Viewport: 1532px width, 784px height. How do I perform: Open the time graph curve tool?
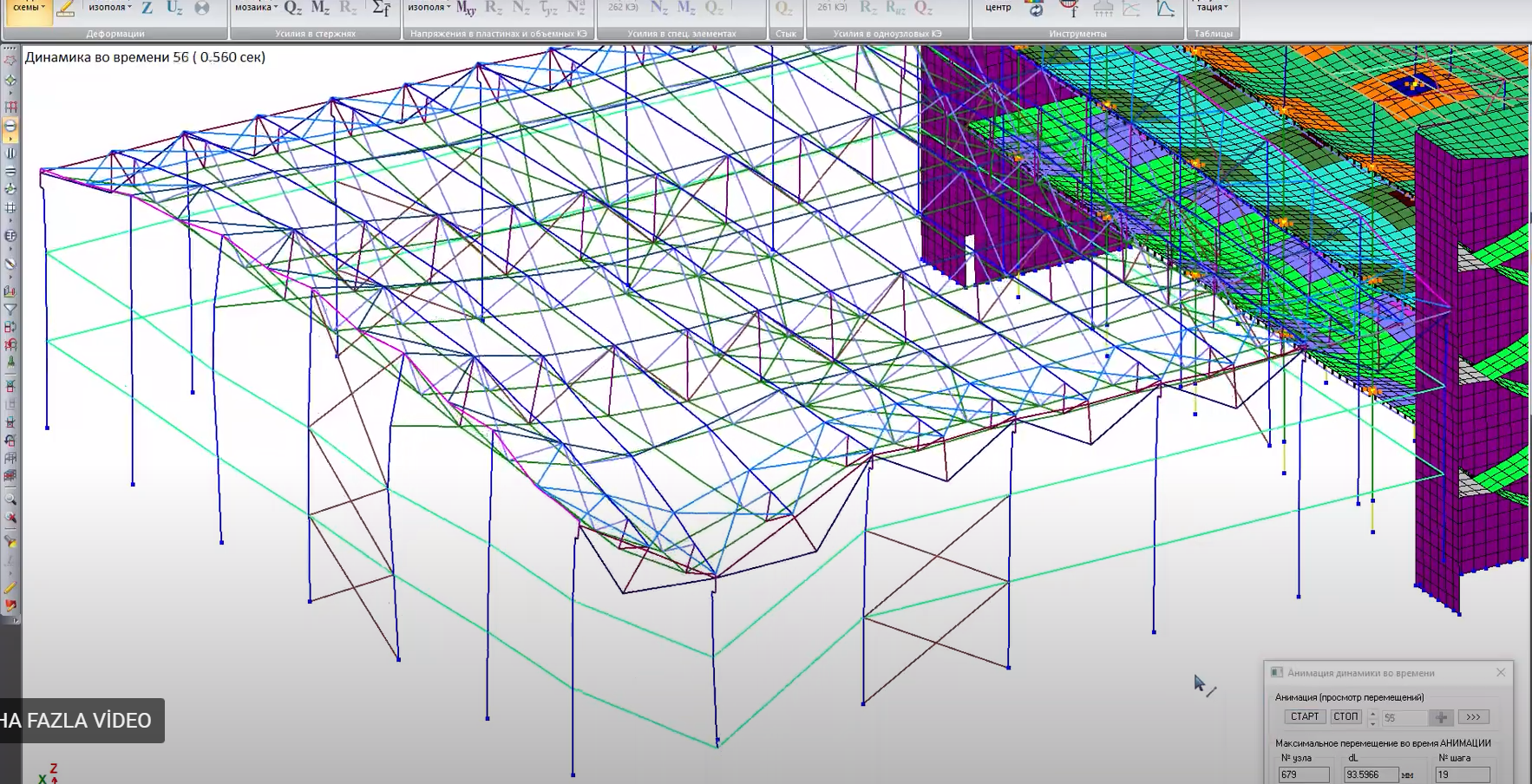click(x=1166, y=9)
